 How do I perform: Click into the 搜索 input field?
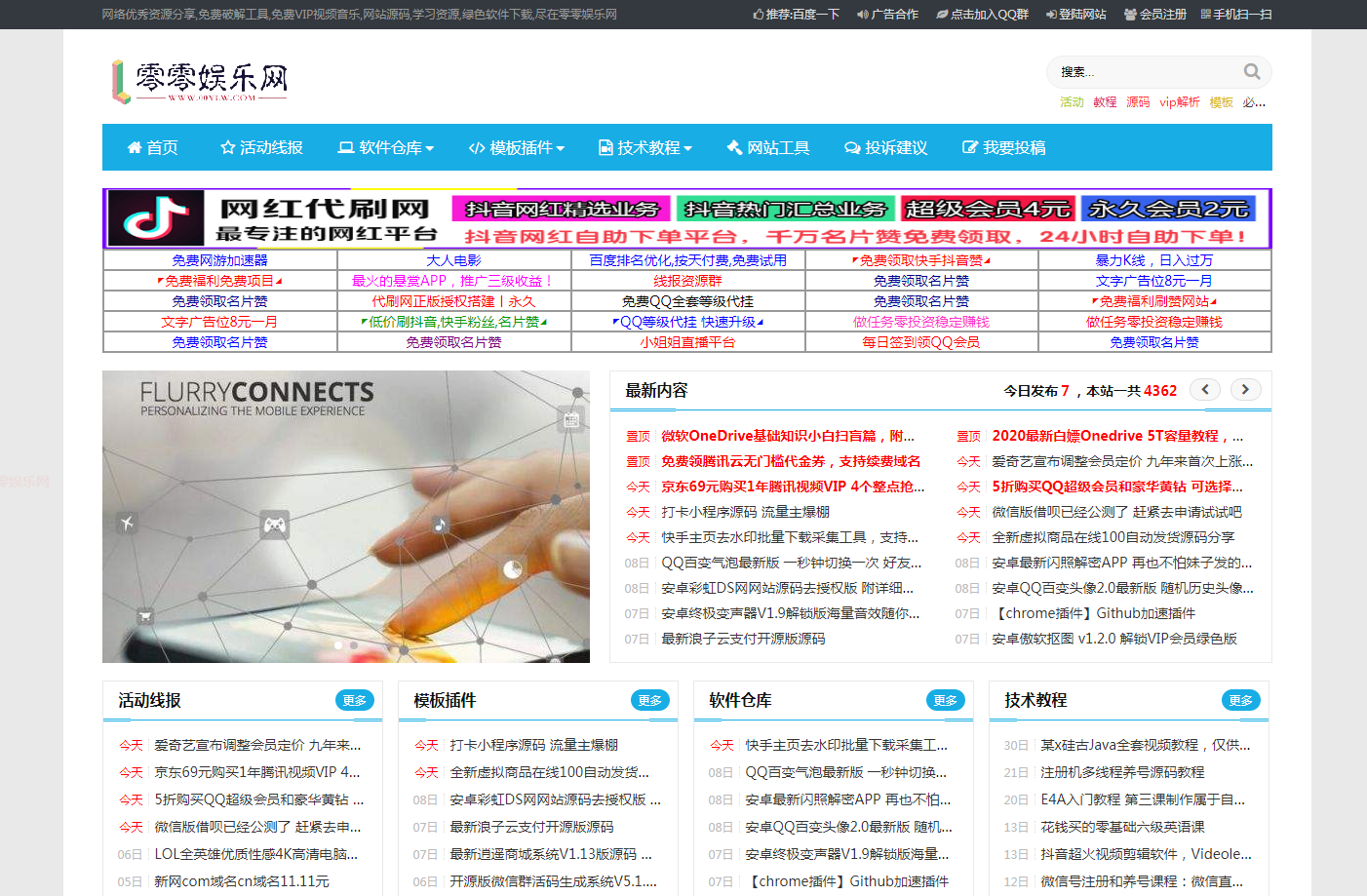point(1141,71)
